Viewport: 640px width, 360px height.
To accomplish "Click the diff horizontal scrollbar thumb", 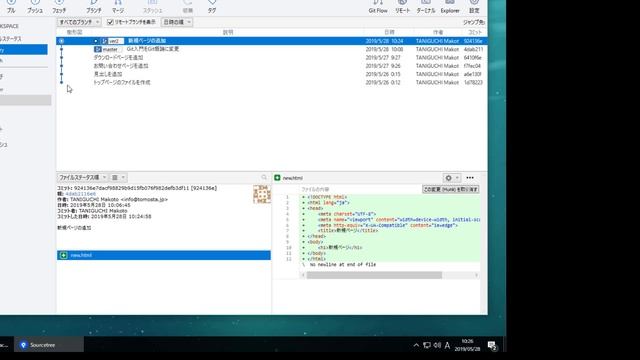I will (374, 276).
